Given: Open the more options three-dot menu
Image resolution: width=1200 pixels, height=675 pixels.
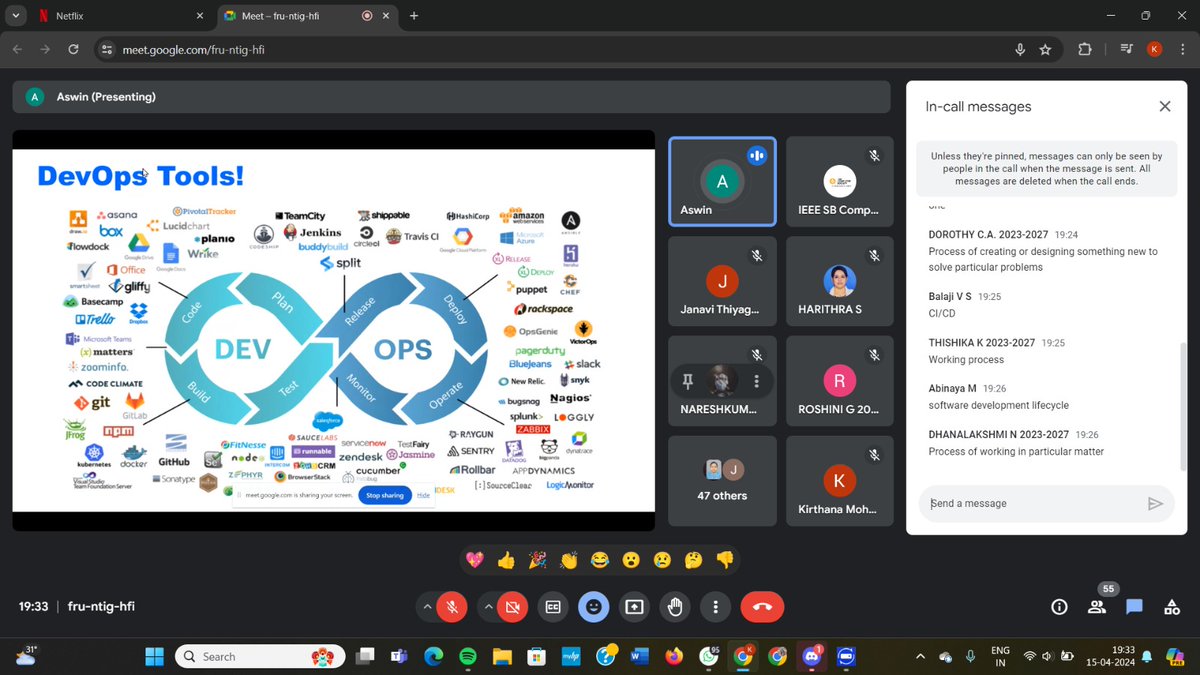Looking at the screenshot, I should click(715, 606).
